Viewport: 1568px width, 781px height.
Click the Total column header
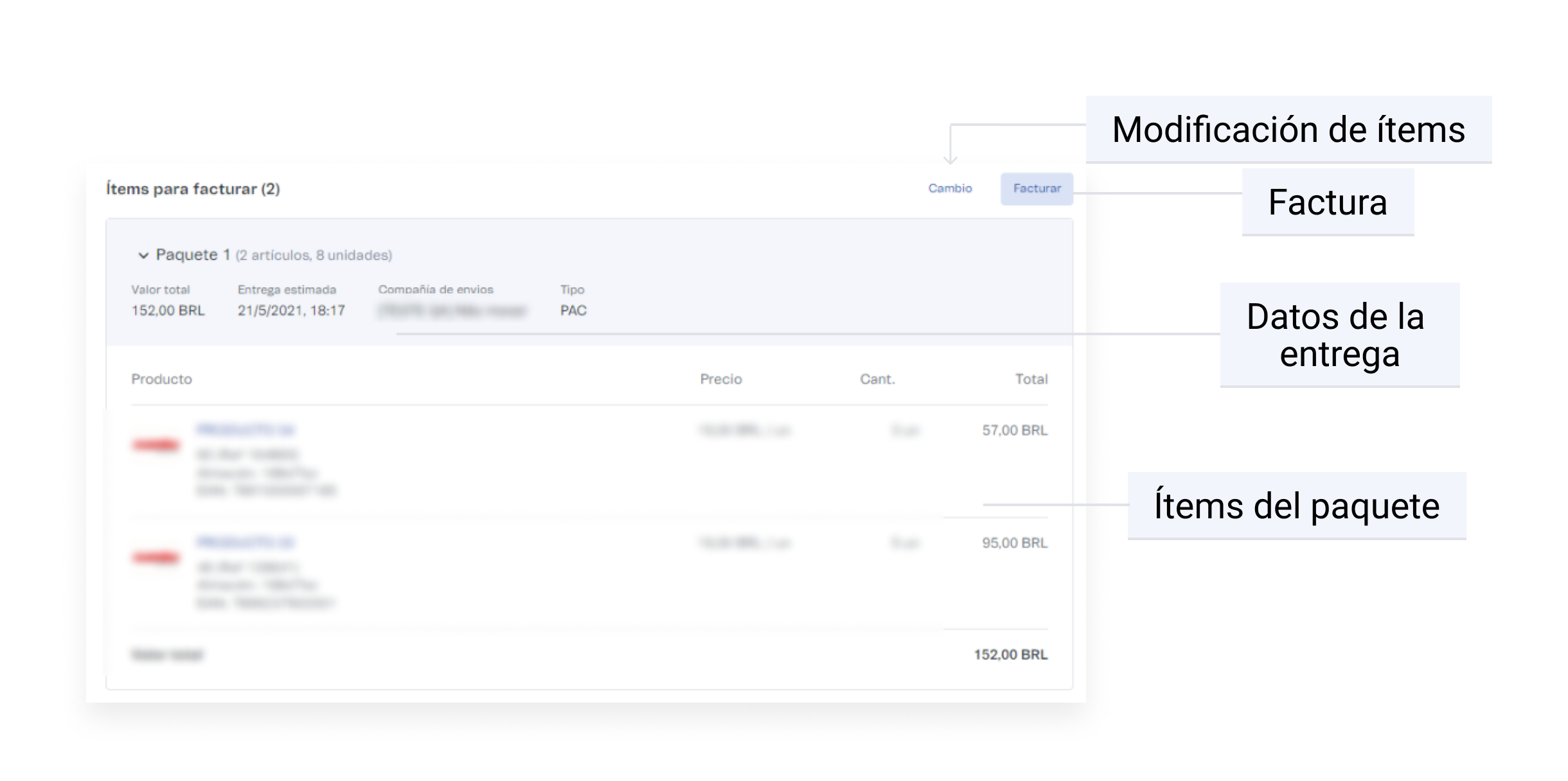tap(1031, 379)
